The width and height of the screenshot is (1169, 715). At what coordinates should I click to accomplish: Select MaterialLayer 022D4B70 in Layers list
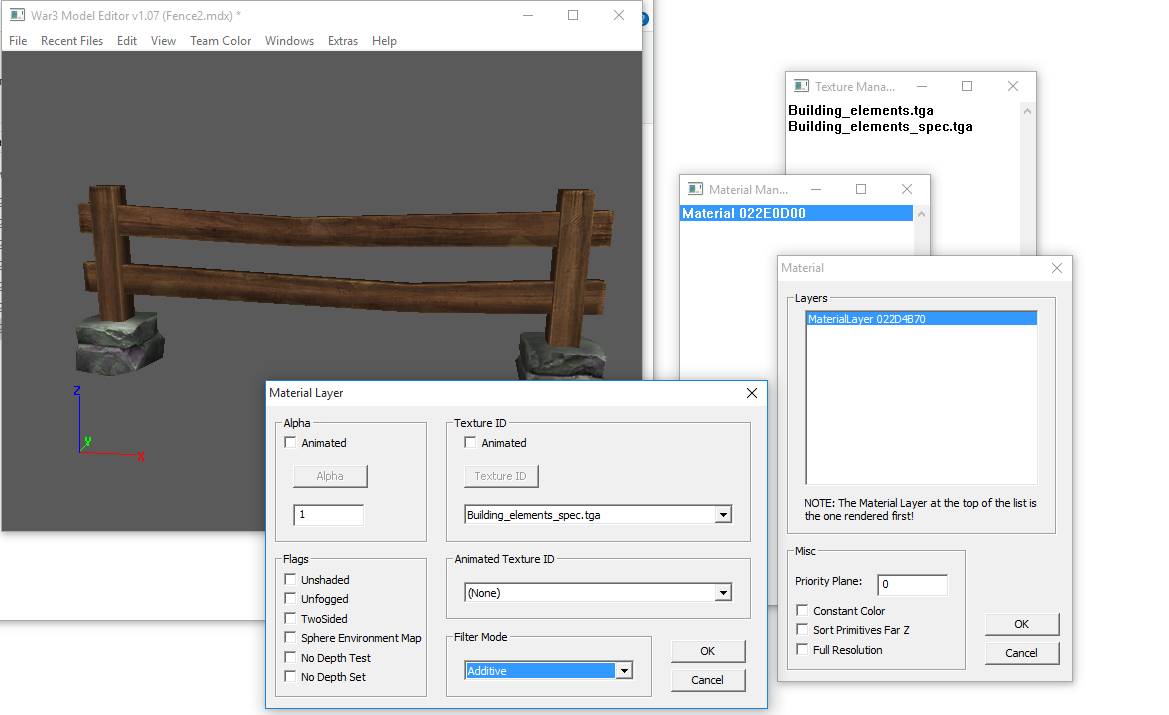[921, 319]
